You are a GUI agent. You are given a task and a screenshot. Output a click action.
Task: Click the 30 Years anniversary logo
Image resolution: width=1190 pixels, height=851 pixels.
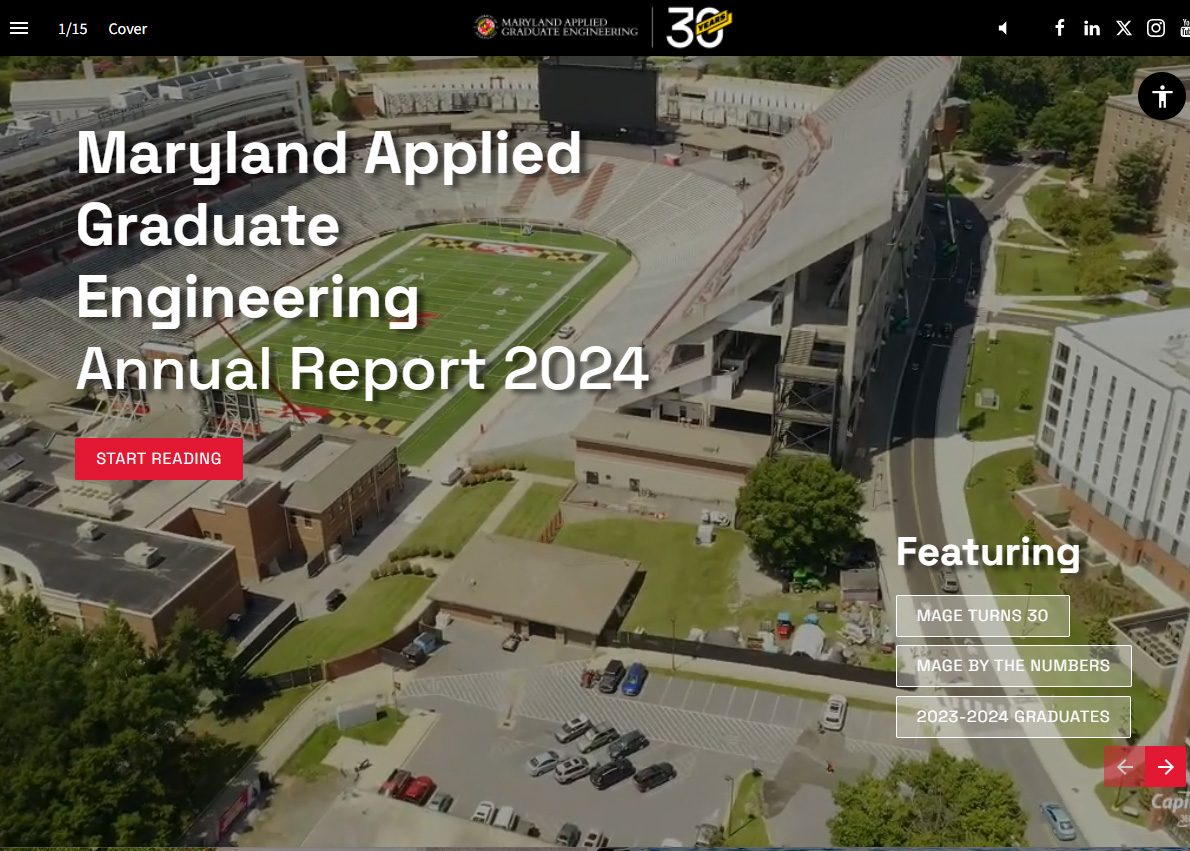[699, 27]
